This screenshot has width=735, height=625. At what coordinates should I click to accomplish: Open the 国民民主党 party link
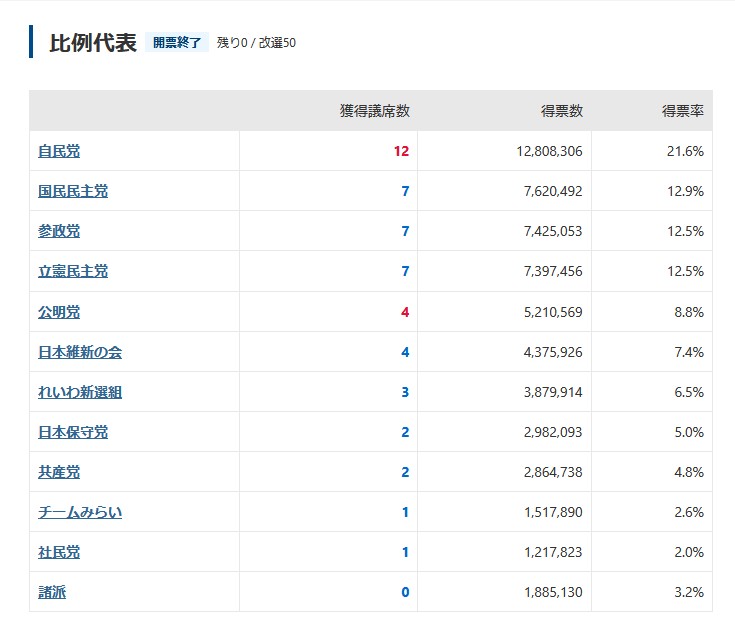(x=73, y=191)
